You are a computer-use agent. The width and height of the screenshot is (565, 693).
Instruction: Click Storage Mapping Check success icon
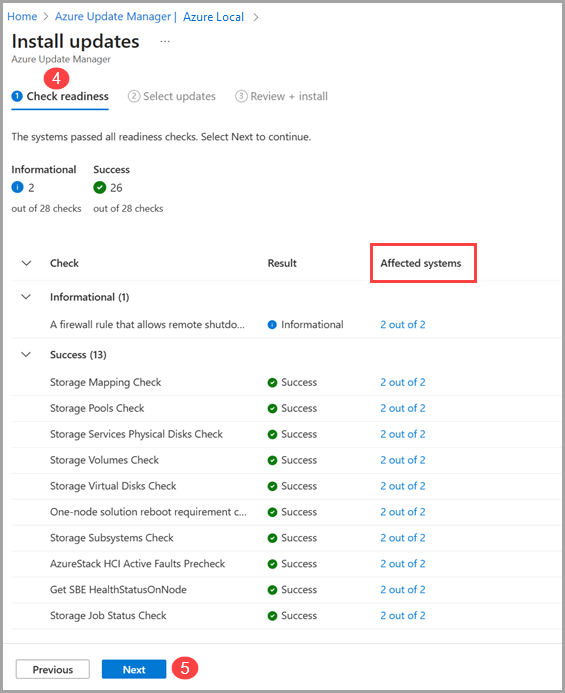pyautogui.click(x=272, y=382)
